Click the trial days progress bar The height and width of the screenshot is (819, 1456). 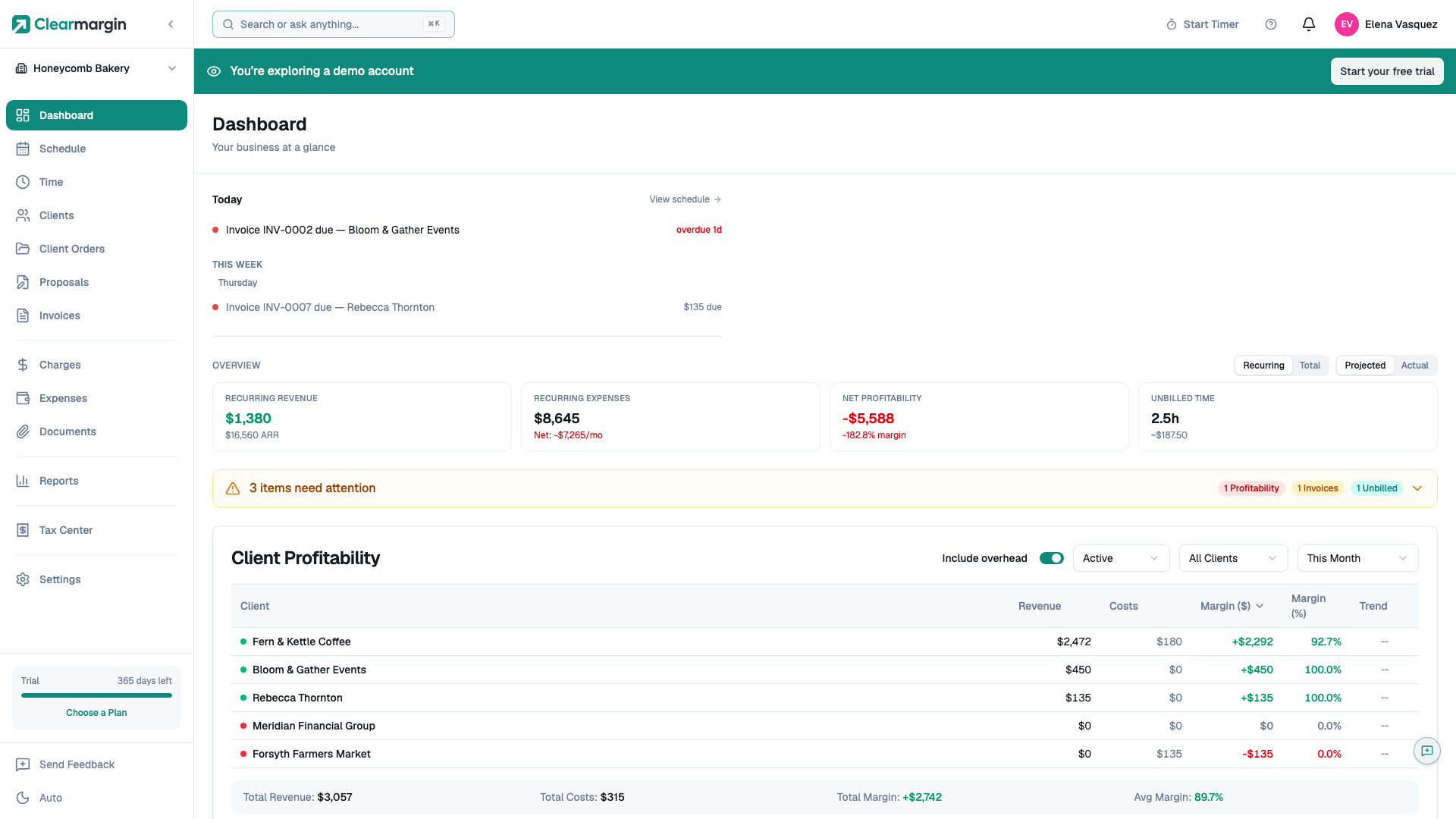click(x=96, y=695)
